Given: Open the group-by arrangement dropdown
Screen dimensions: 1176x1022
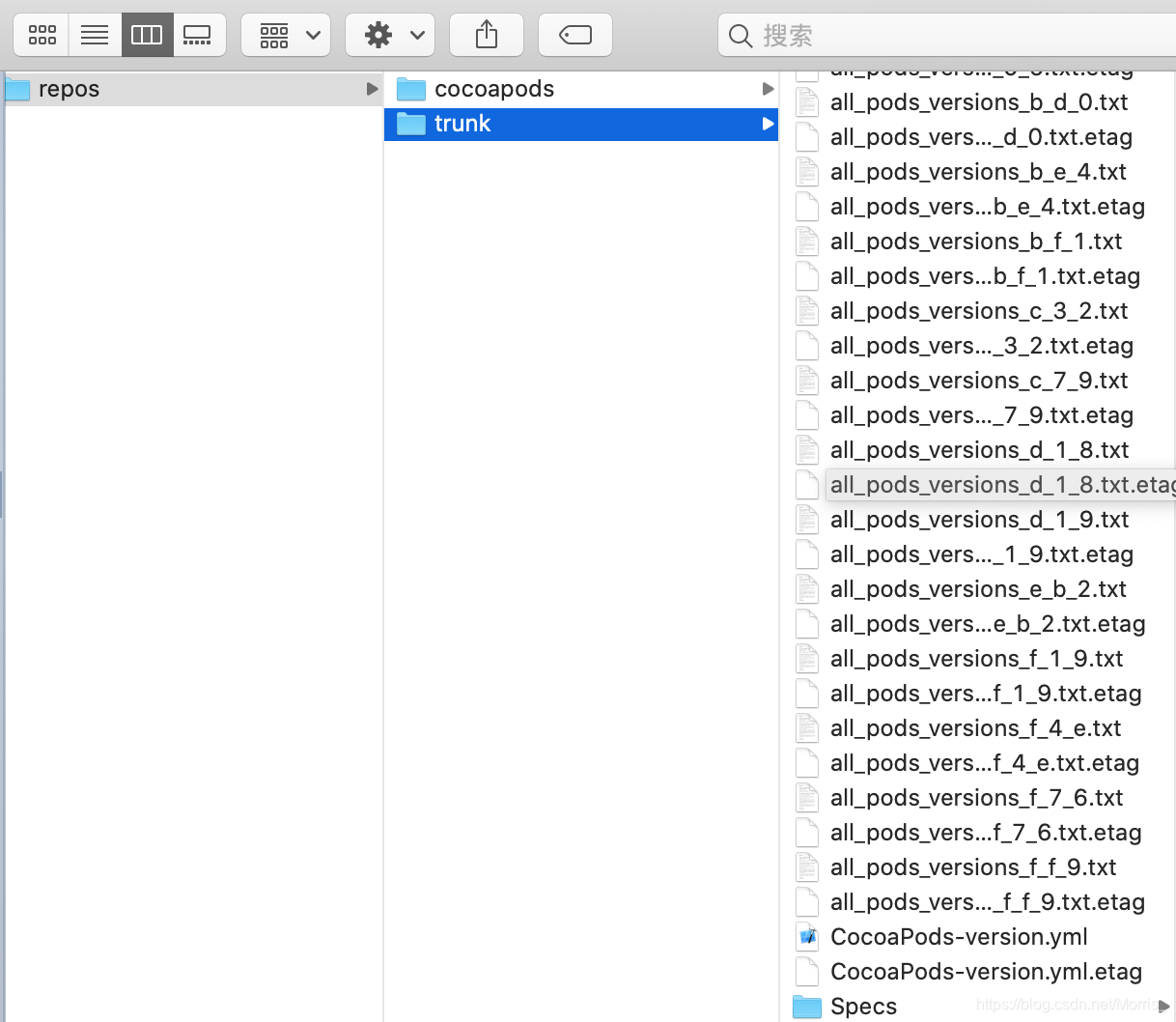Looking at the screenshot, I should tap(286, 36).
